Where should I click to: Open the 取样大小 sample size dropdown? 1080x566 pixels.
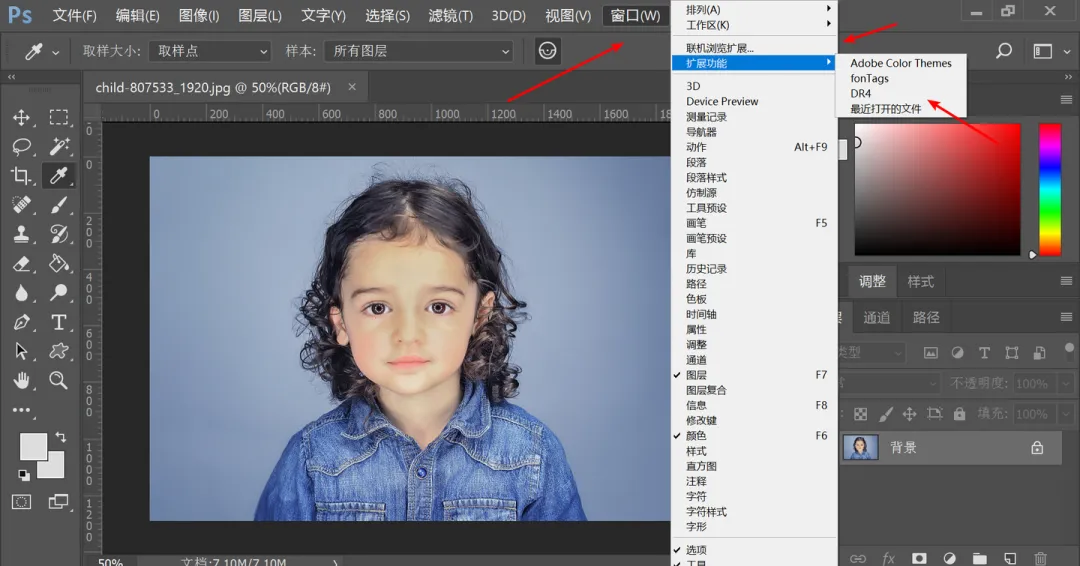(x=209, y=51)
